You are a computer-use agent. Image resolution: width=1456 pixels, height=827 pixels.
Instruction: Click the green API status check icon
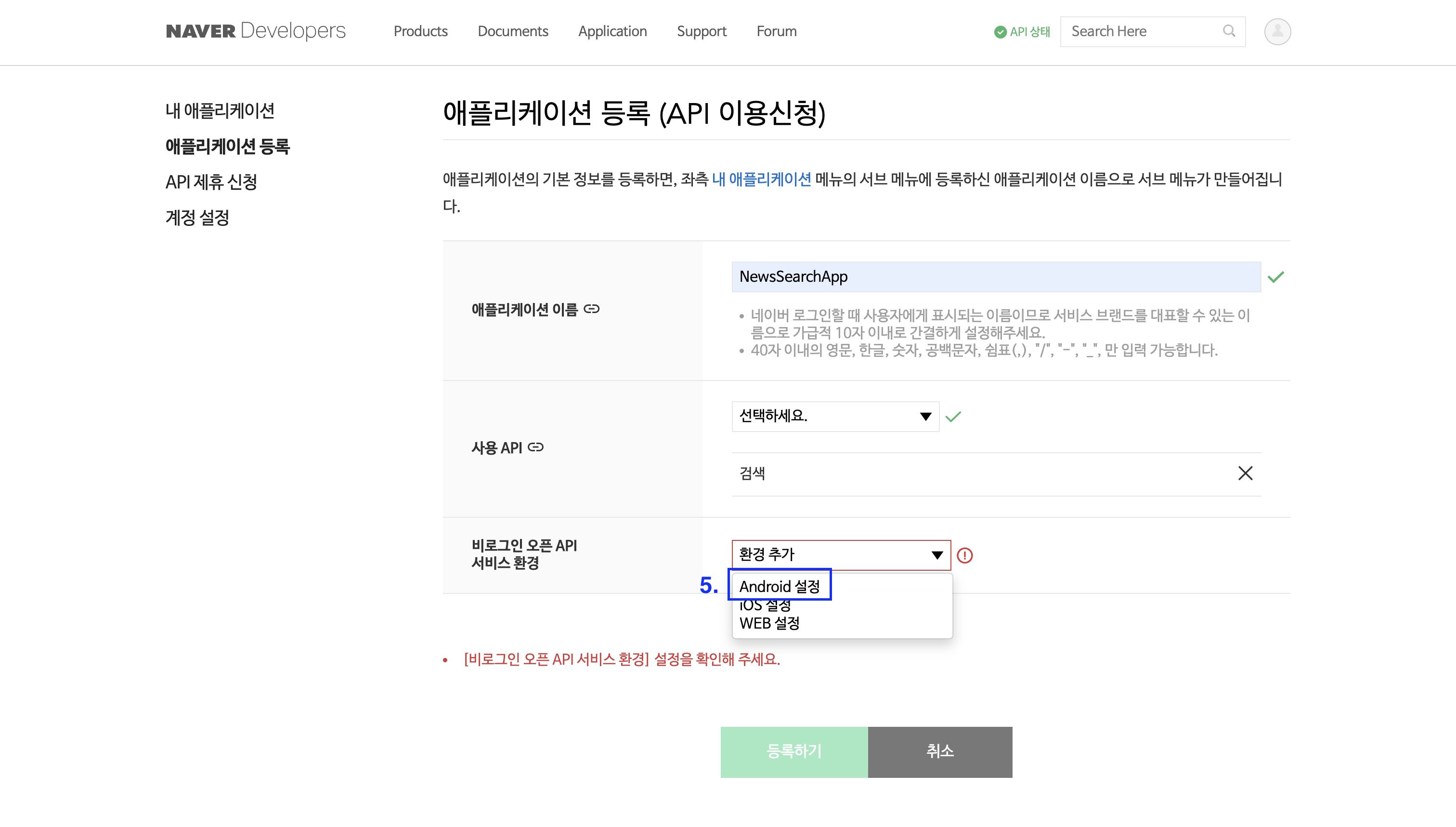[1000, 32]
